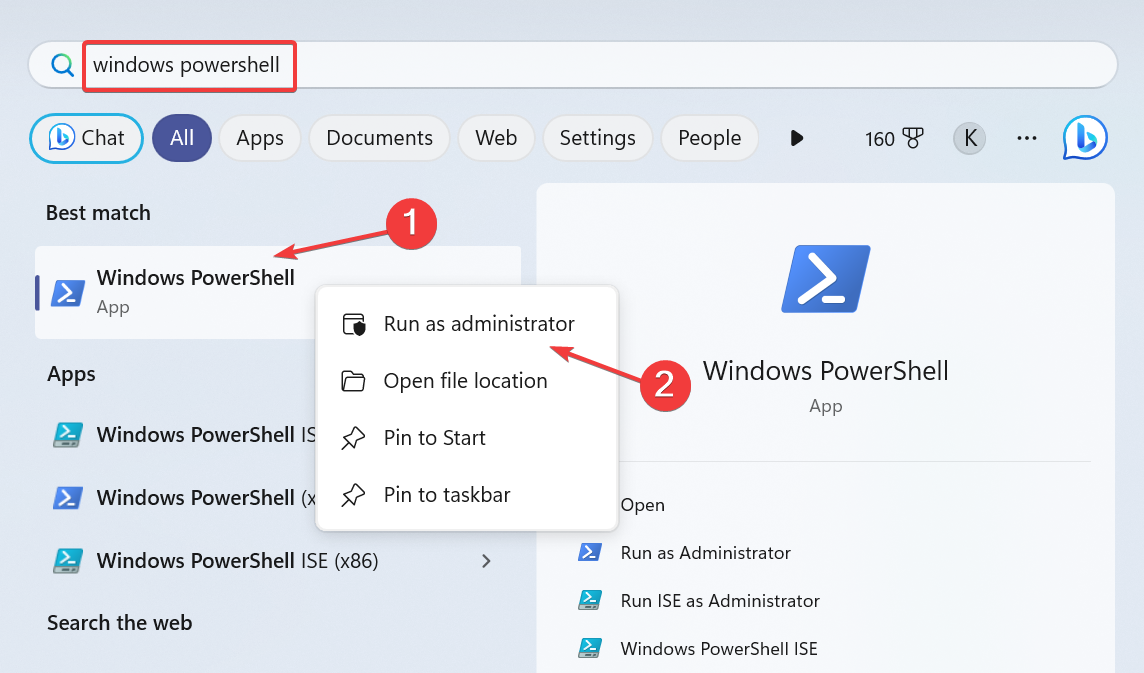Select Pin to Start option

click(434, 438)
